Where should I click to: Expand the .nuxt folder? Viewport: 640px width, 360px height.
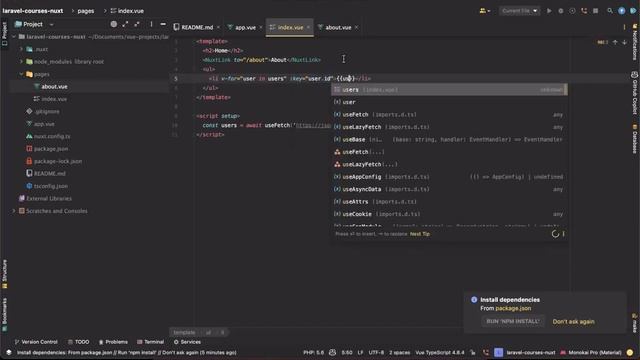21,49
